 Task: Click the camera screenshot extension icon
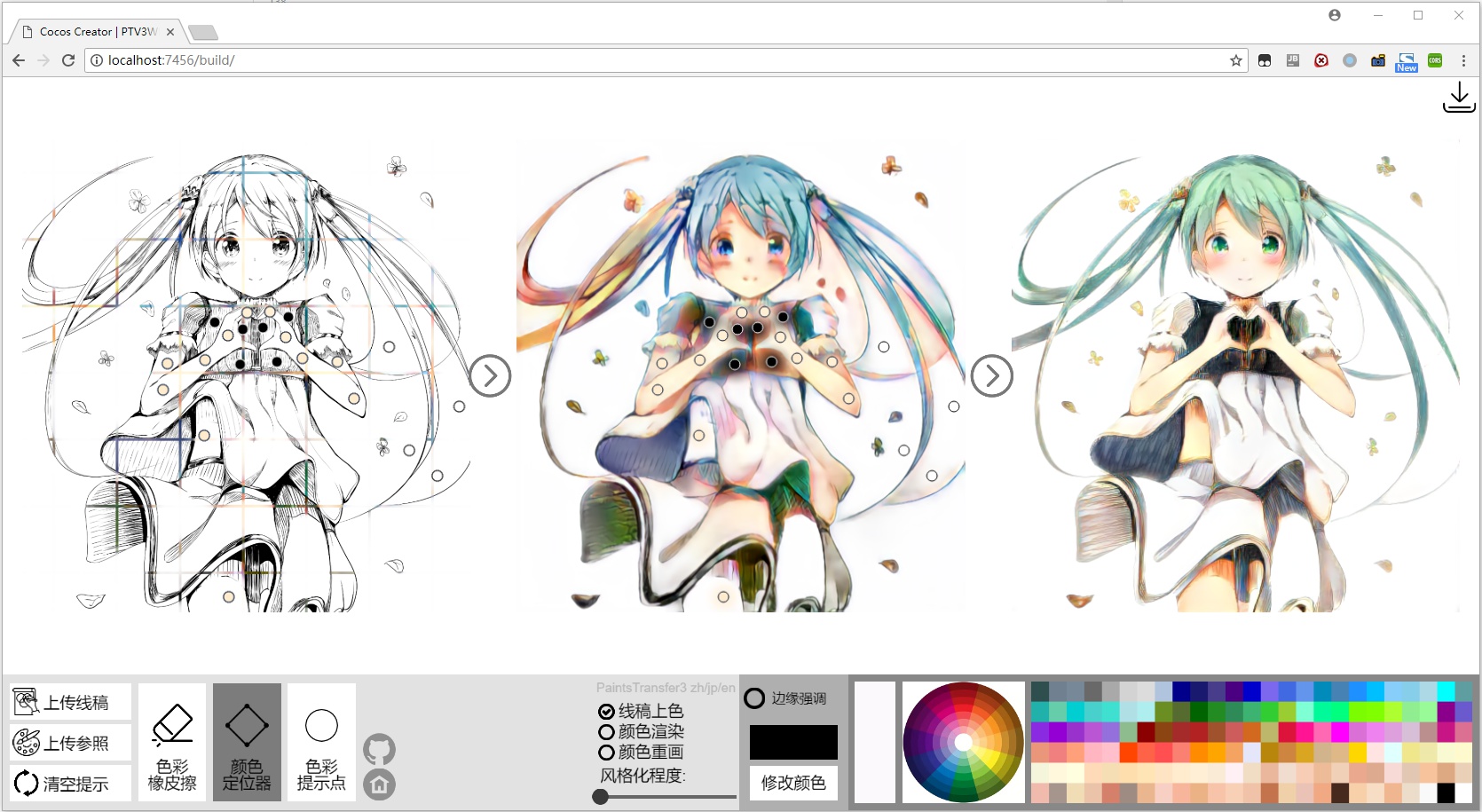1378,60
